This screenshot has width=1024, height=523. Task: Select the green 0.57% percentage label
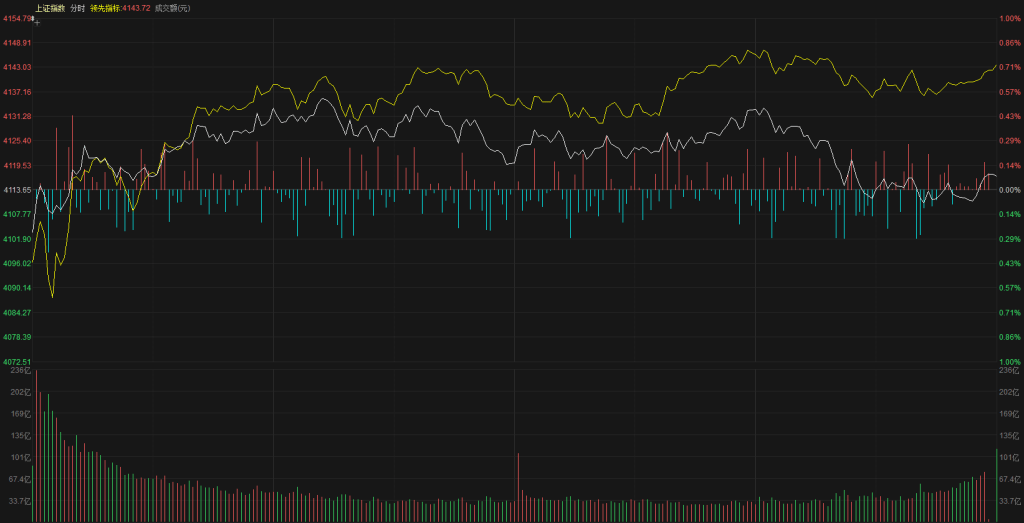click(x=1009, y=288)
